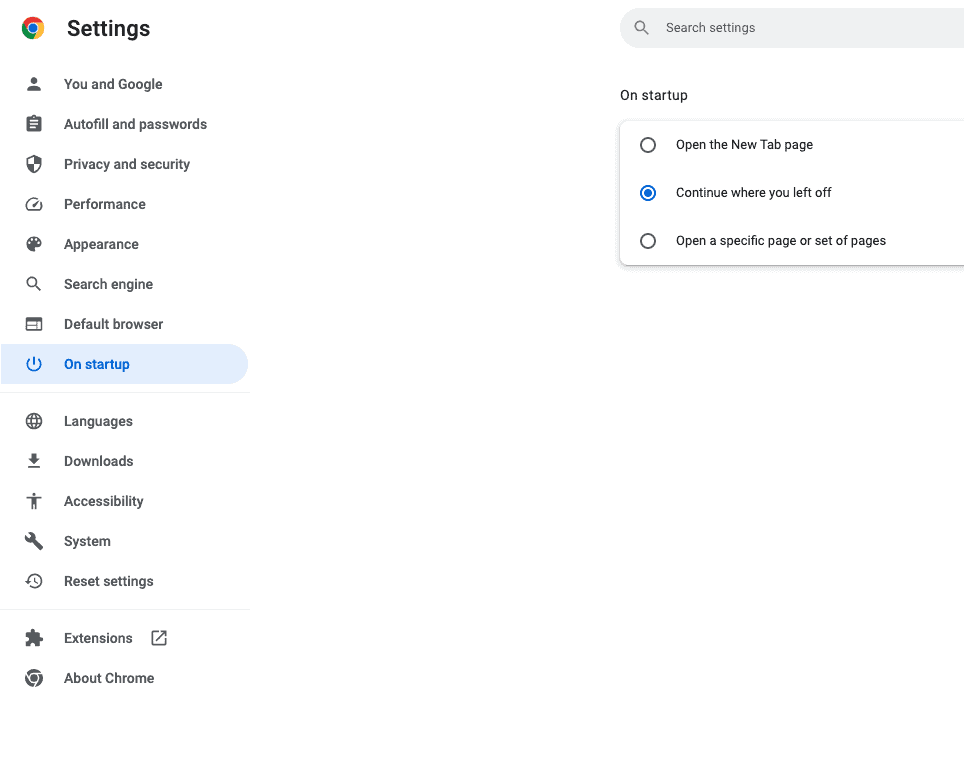
Task: Click the Performance speedometer icon
Action: point(34,204)
